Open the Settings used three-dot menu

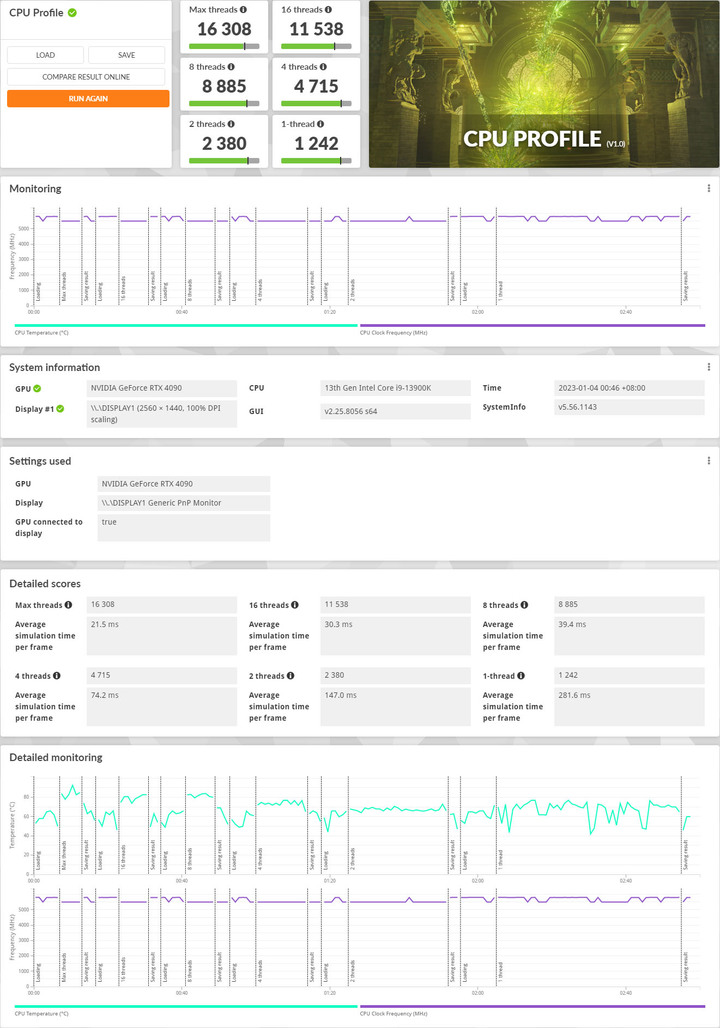[709, 461]
